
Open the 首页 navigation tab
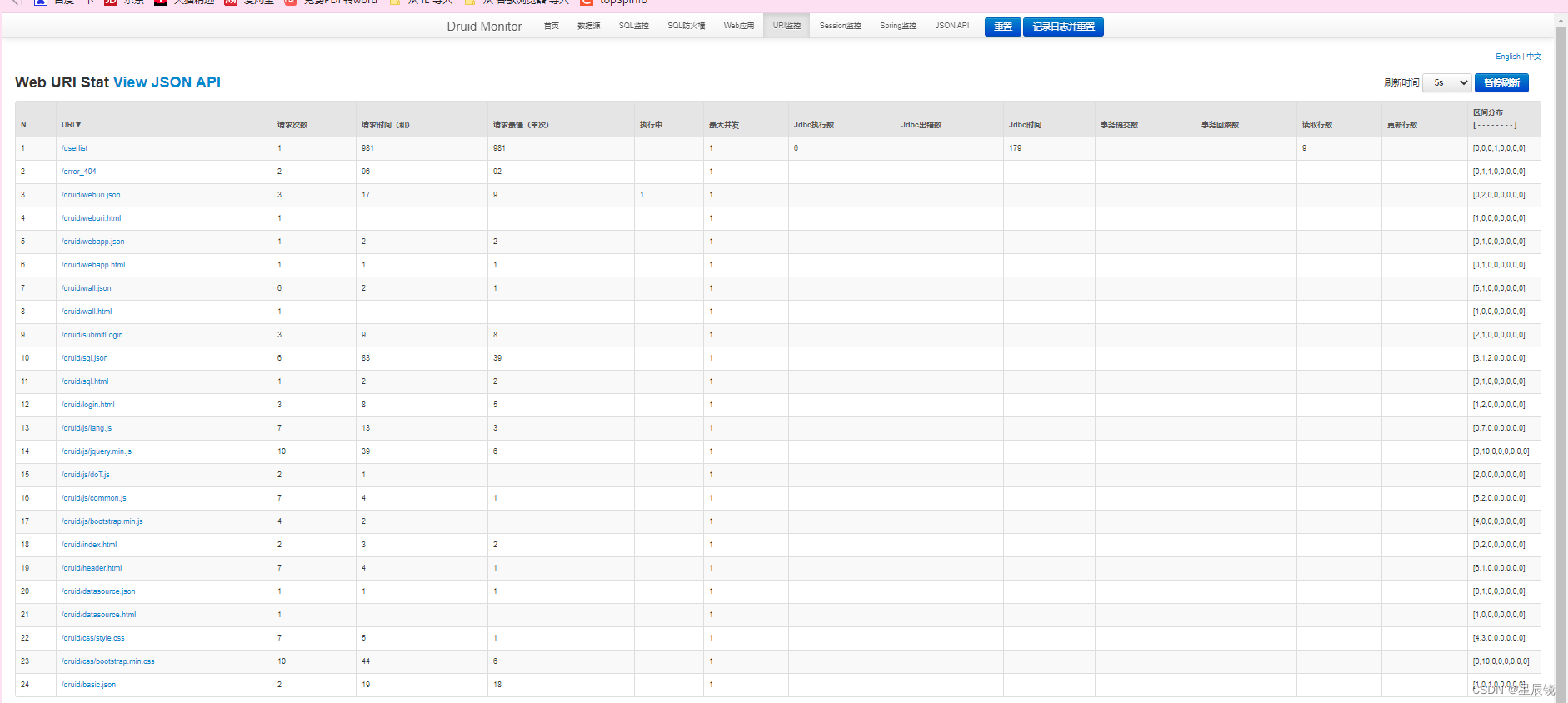coord(551,26)
